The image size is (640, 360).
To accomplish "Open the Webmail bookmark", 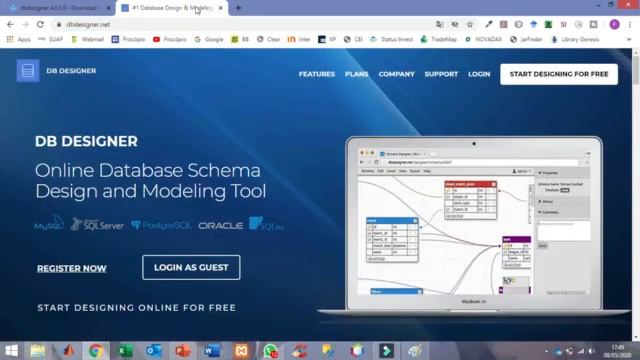I will pos(87,40).
